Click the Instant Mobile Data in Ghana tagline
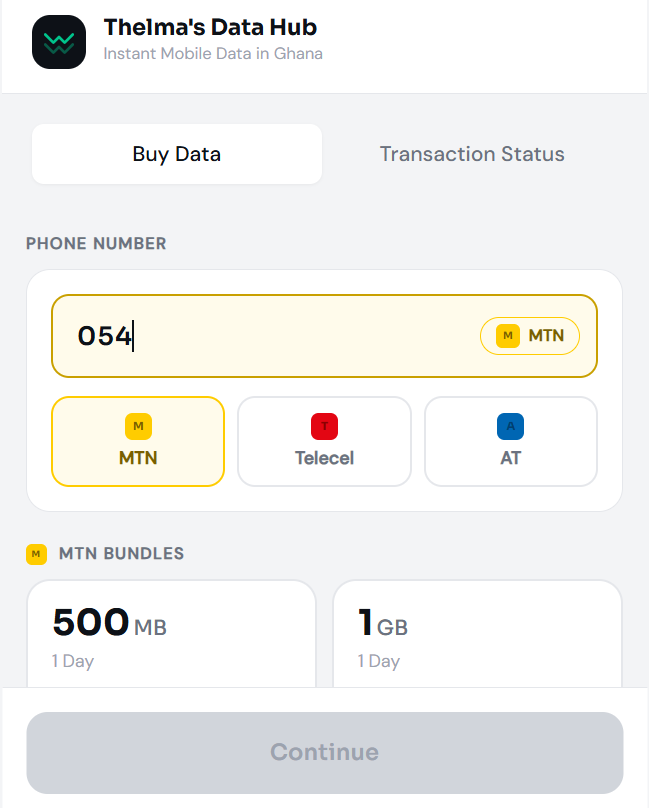Screen dimensions: 649x808 [213, 54]
